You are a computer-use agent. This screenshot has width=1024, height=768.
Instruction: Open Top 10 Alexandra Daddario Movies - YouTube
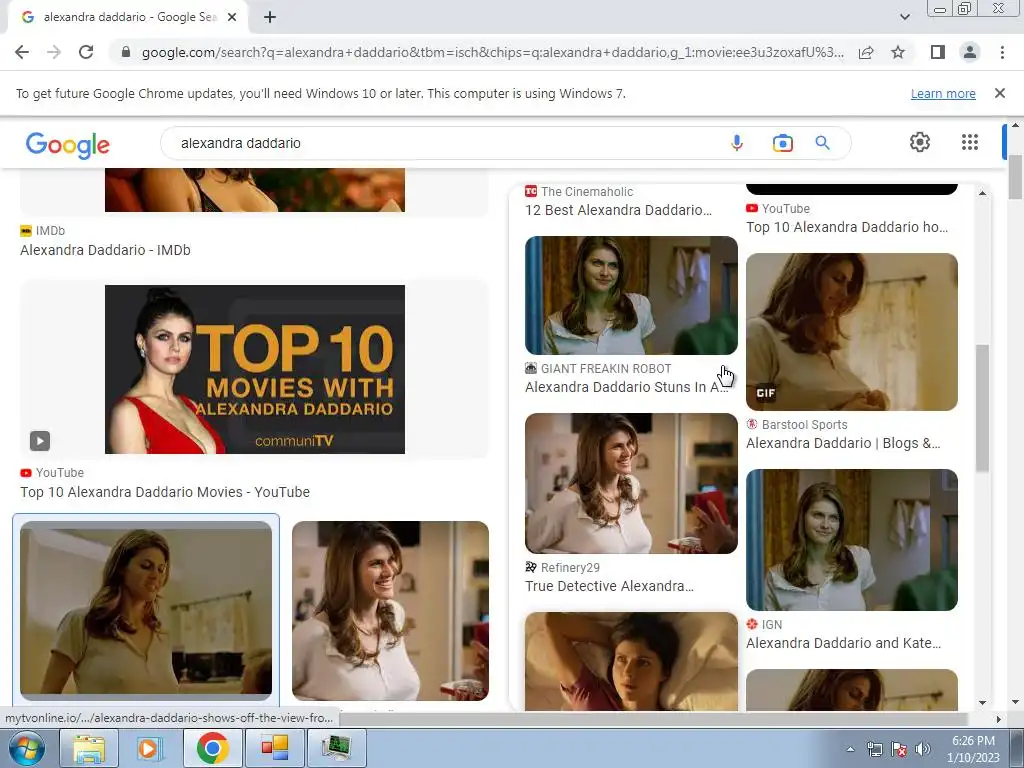pyautogui.click(x=165, y=492)
